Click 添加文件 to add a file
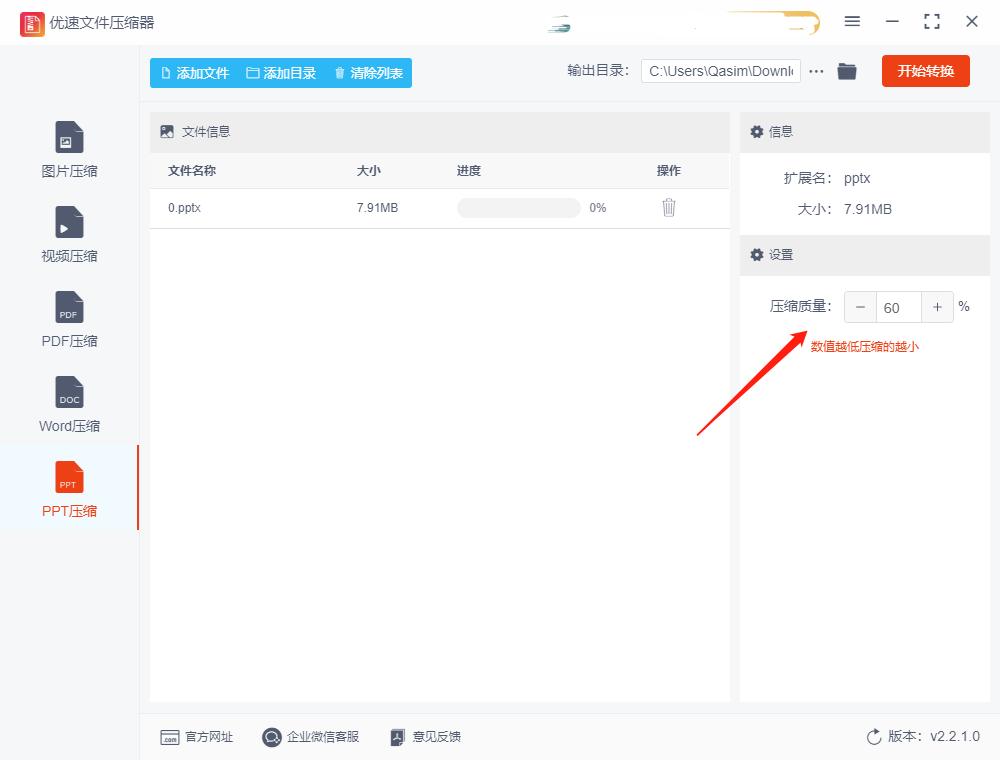 tap(195, 72)
